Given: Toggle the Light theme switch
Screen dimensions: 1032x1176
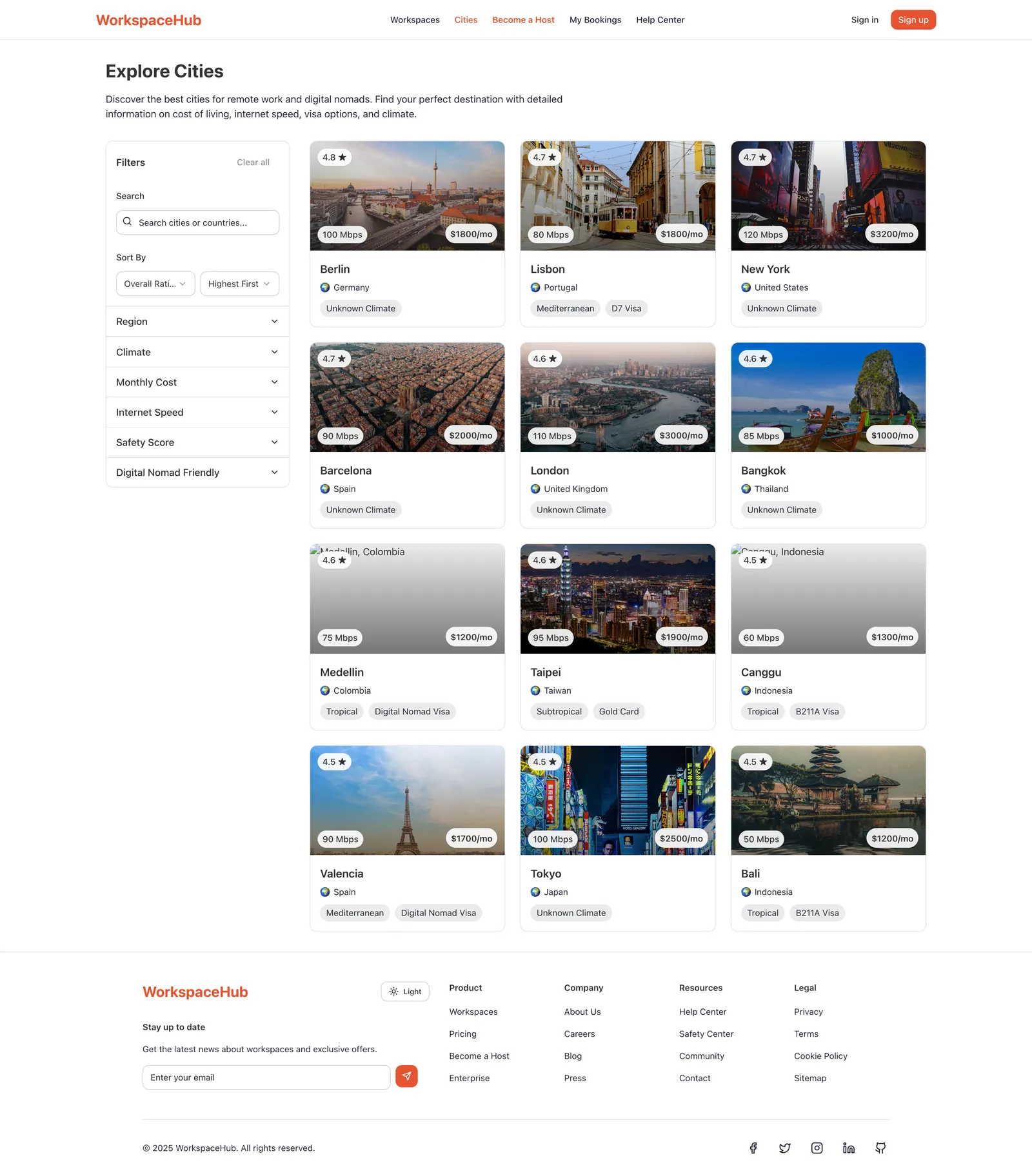Looking at the screenshot, I should (405, 992).
